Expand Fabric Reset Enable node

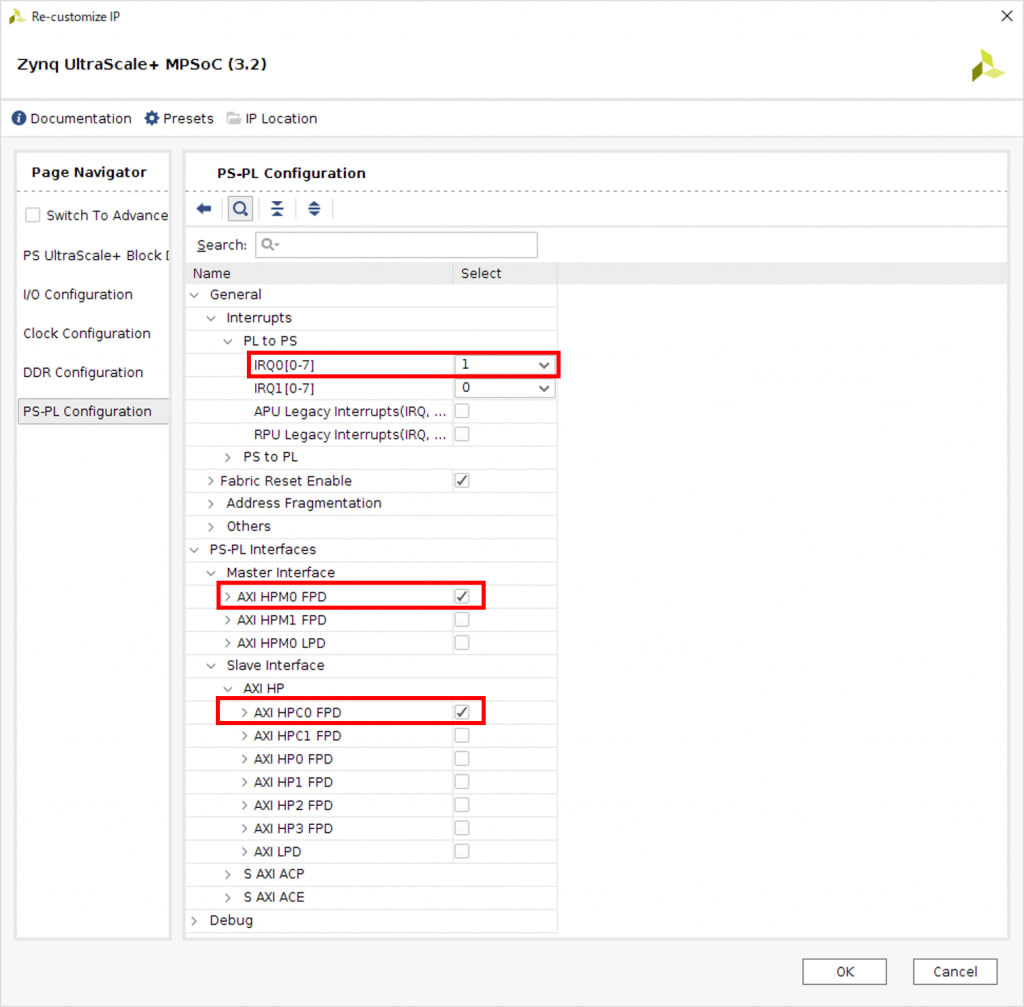[210, 481]
